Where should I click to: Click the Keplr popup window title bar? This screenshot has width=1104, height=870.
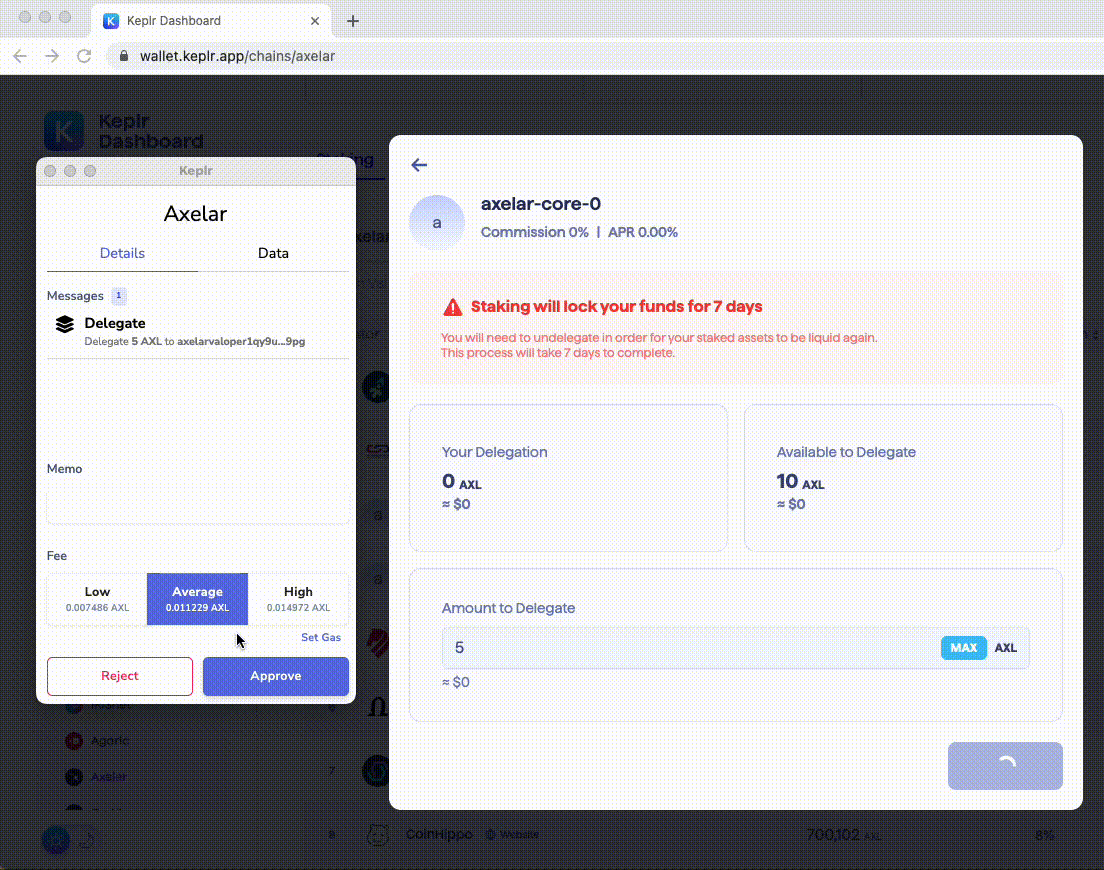click(x=196, y=171)
